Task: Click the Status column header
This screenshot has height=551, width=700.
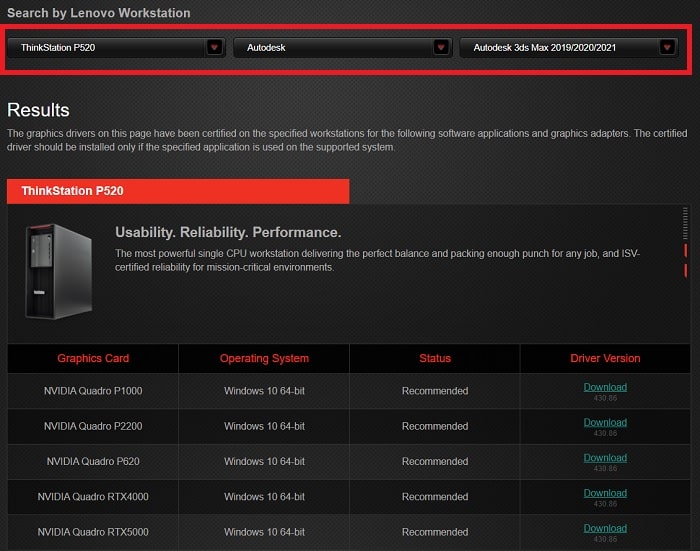Action: point(435,358)
